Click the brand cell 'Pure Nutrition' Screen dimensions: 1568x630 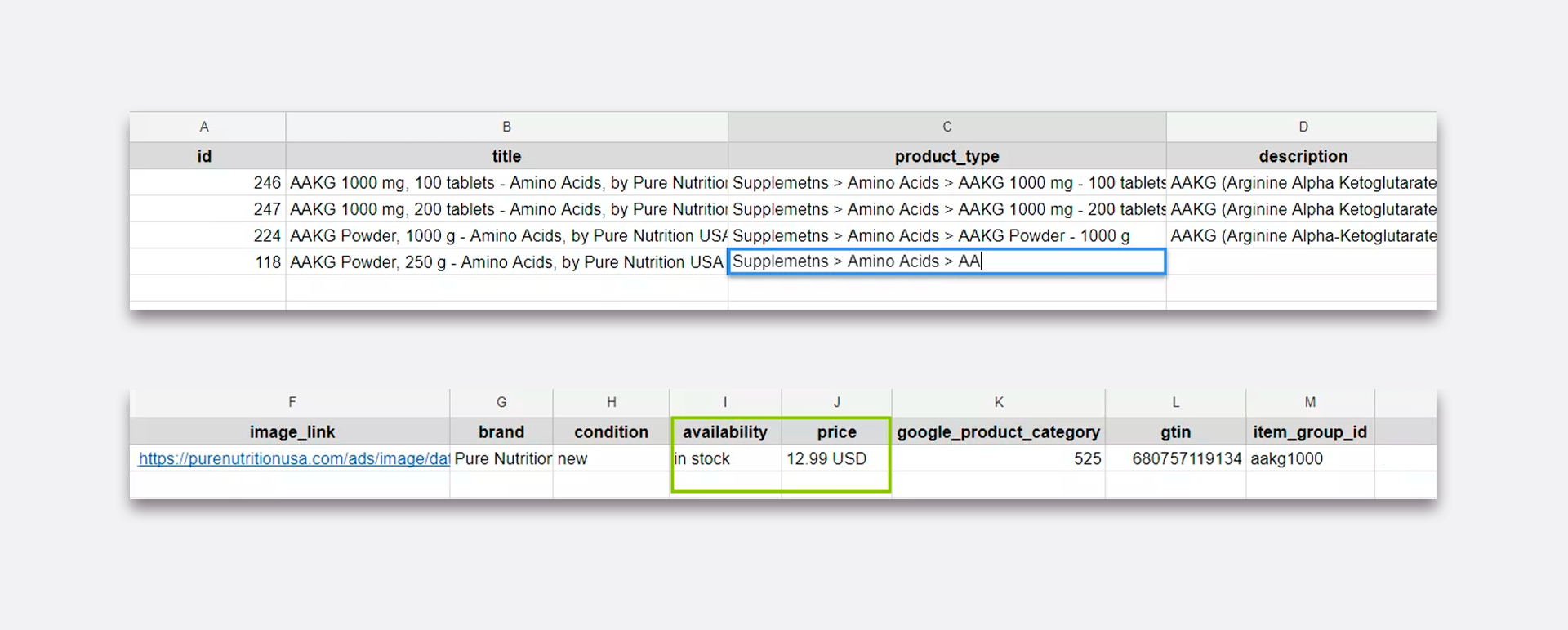tap(501, 459)
